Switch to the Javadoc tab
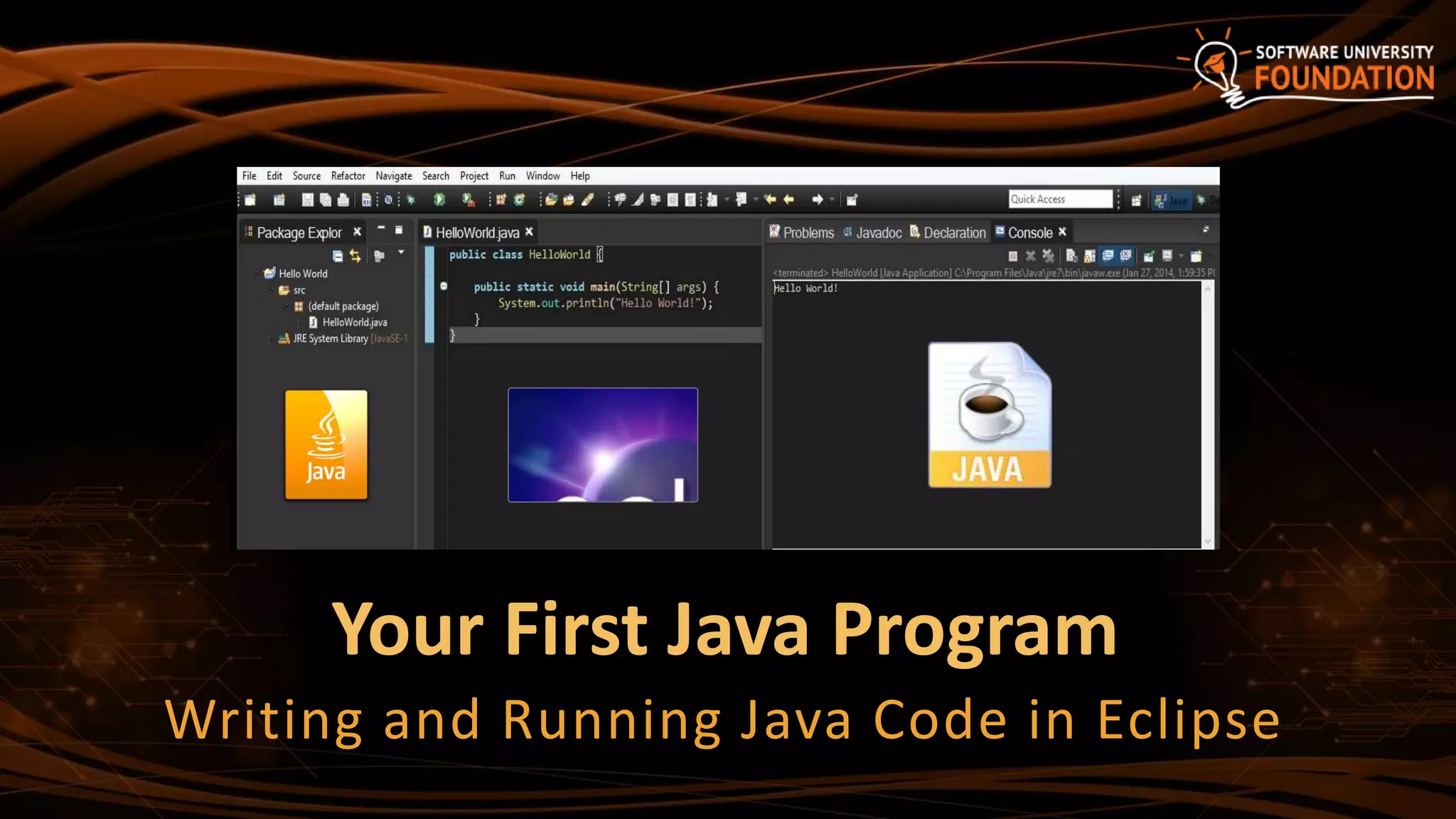 click(x=872, y=232)
